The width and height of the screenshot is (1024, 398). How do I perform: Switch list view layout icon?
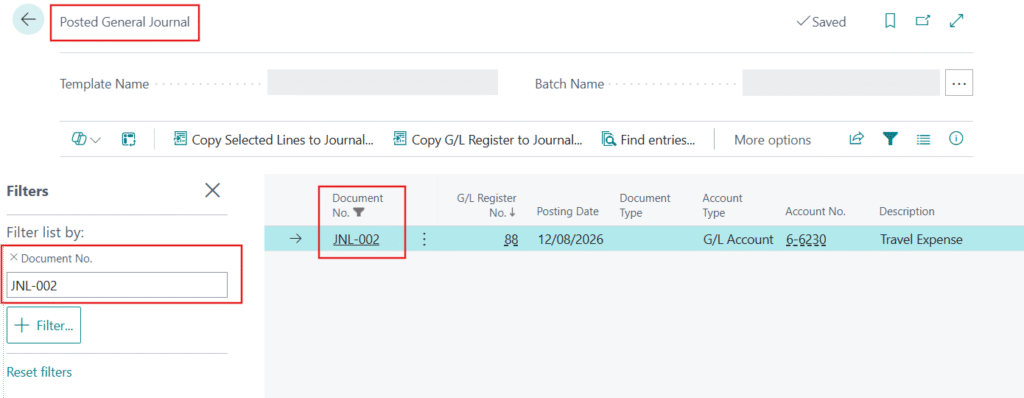(923, 139)
